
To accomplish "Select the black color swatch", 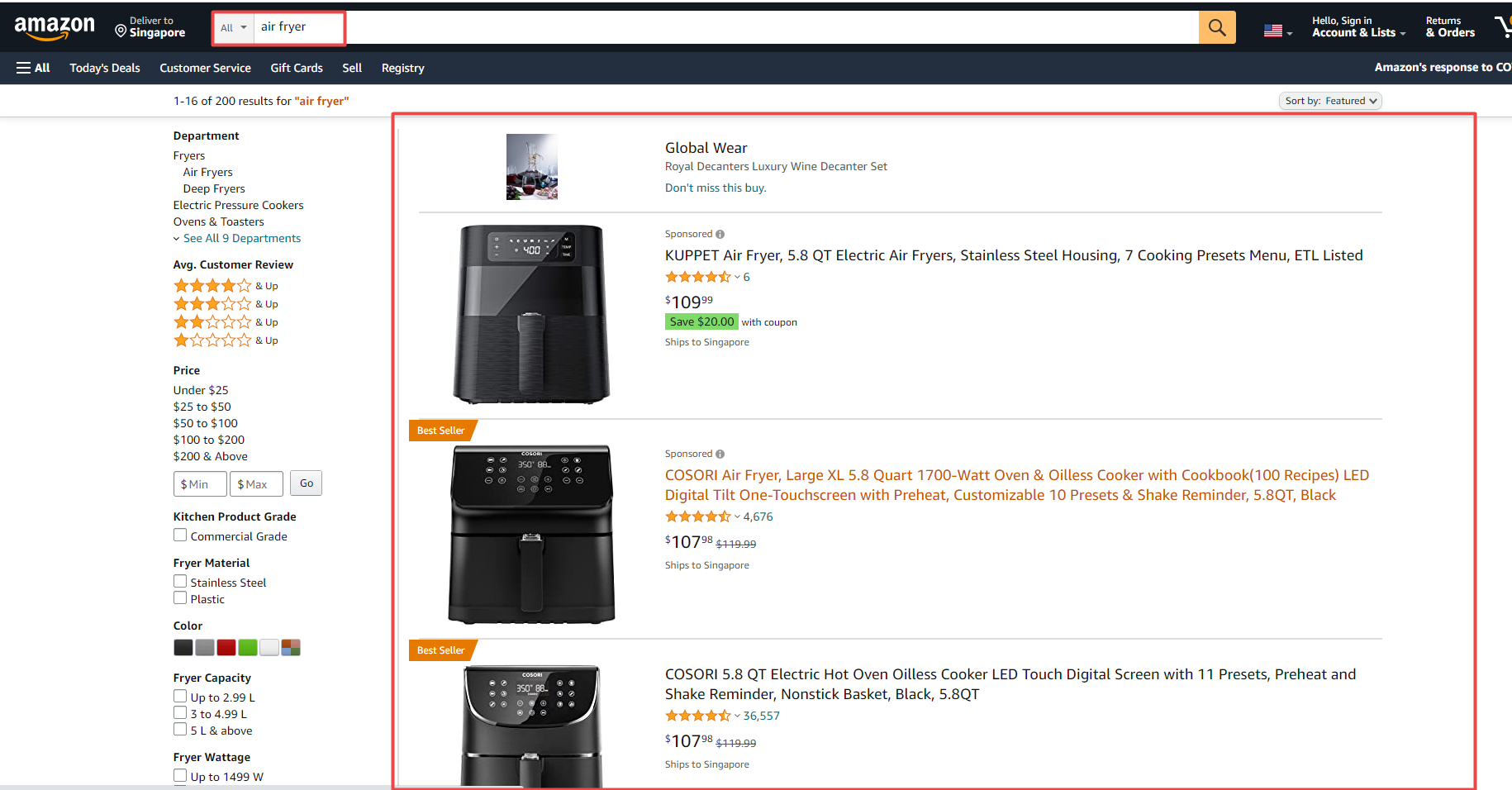I will (x=183, y=647).
